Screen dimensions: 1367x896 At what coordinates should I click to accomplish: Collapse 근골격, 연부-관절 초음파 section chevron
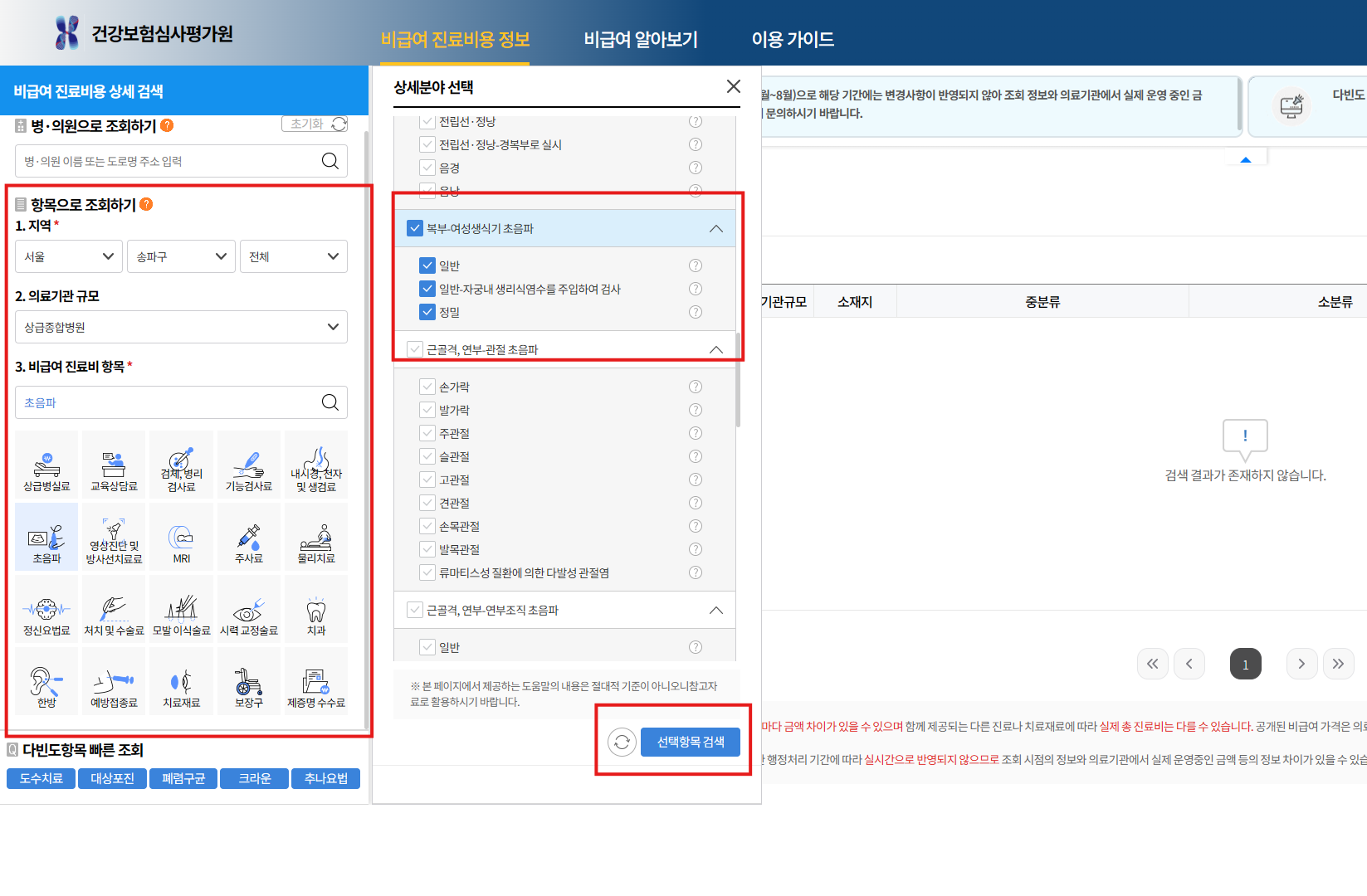tap(716, 349)
